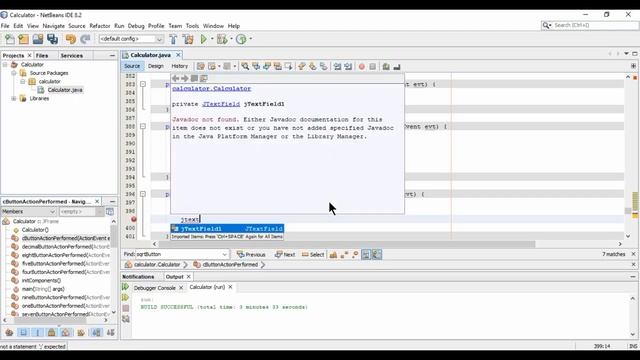
Task: Toggle Sort by Source in Navigator bottom bar
Action: coord(111,333)
